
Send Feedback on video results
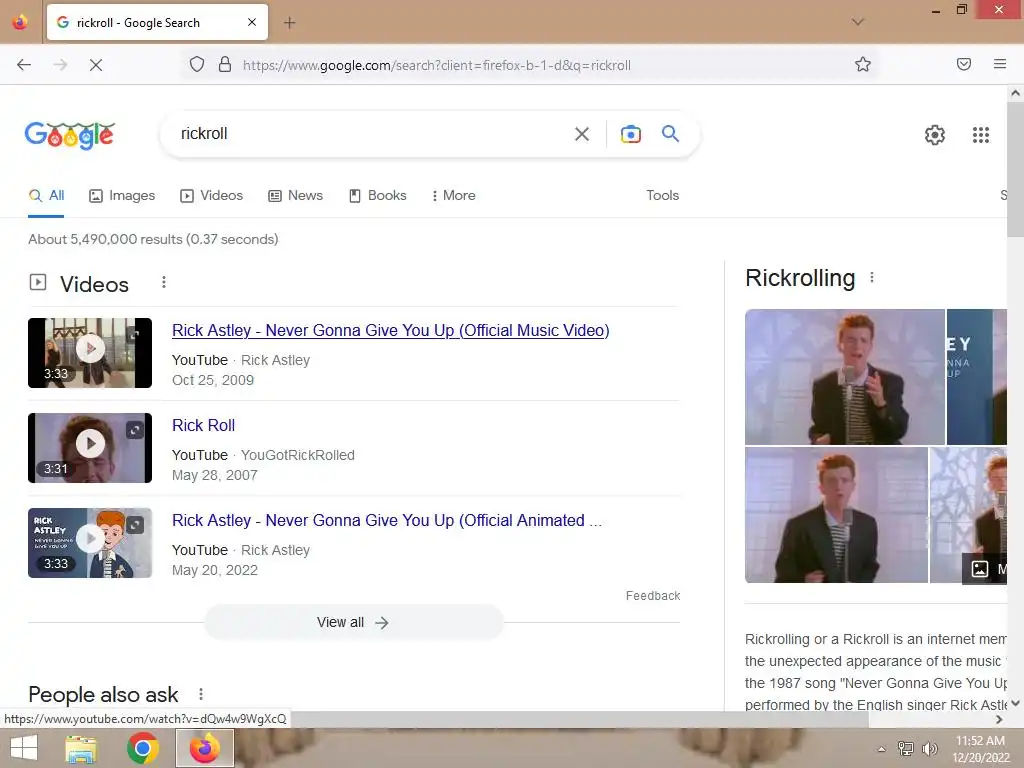coord(652,596)
